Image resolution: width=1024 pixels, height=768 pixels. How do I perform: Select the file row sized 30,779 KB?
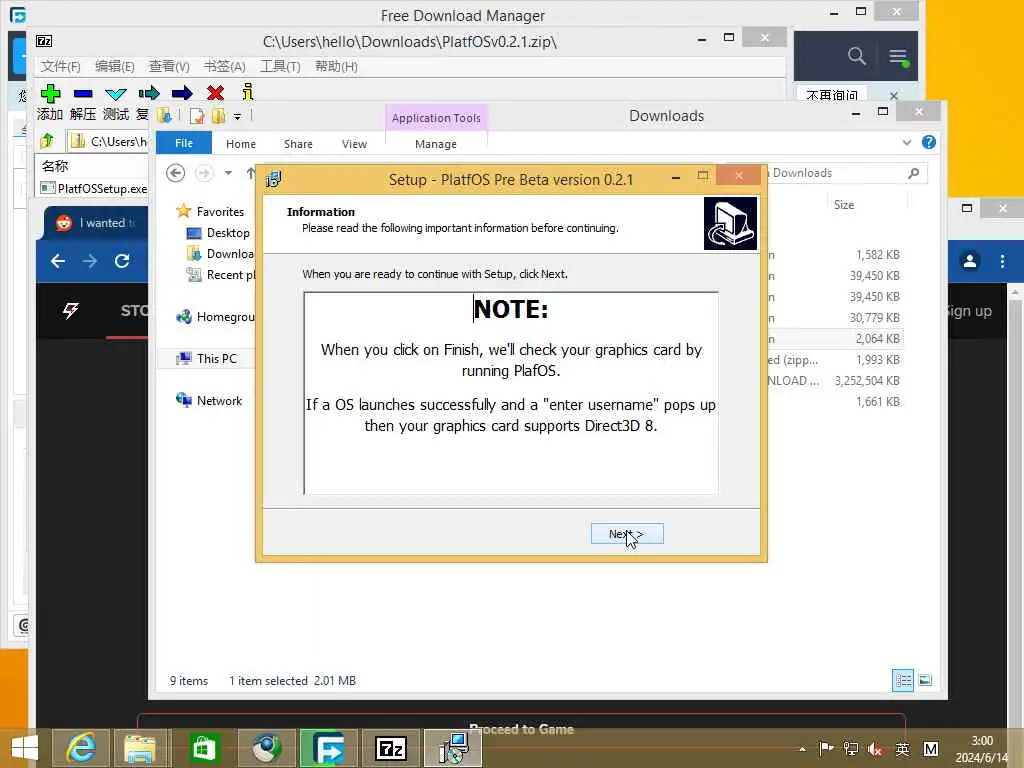coord(835,318)
